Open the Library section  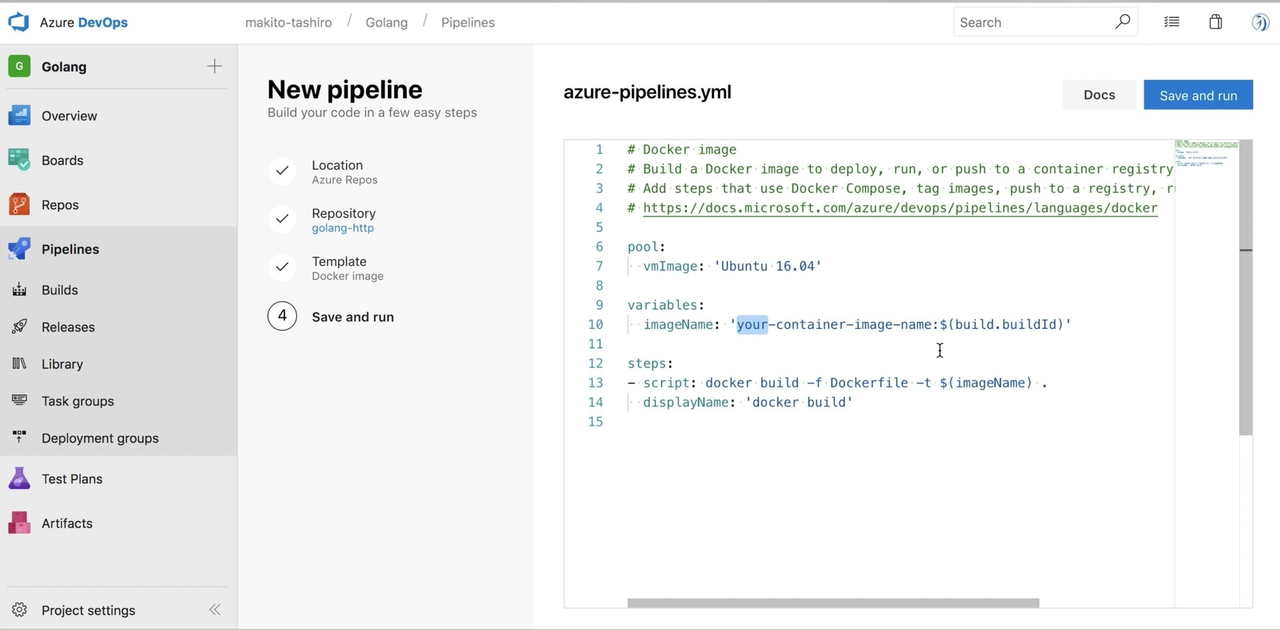point(62,363)
